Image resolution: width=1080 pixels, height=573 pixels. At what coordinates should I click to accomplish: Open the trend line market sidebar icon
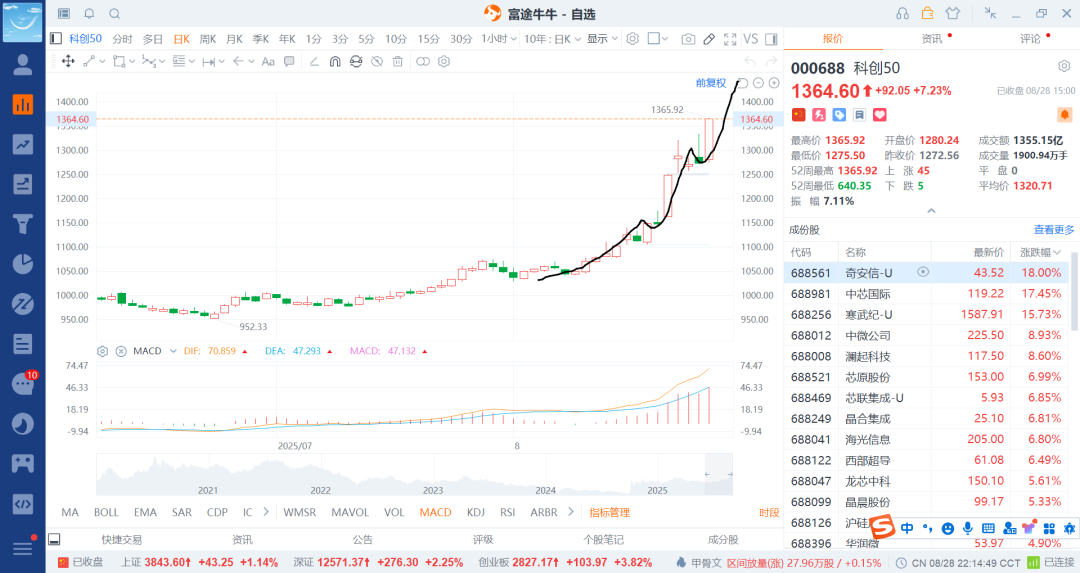pos(23,144)
